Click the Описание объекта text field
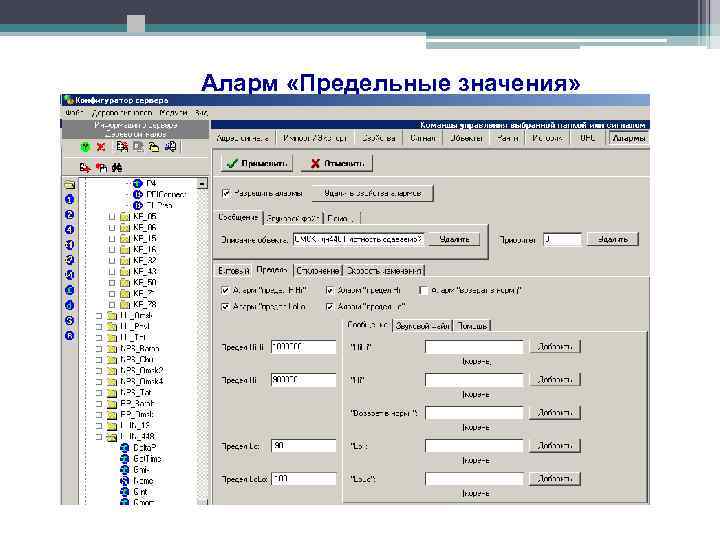This screenshot has height=540, width=720. point(359,239)
